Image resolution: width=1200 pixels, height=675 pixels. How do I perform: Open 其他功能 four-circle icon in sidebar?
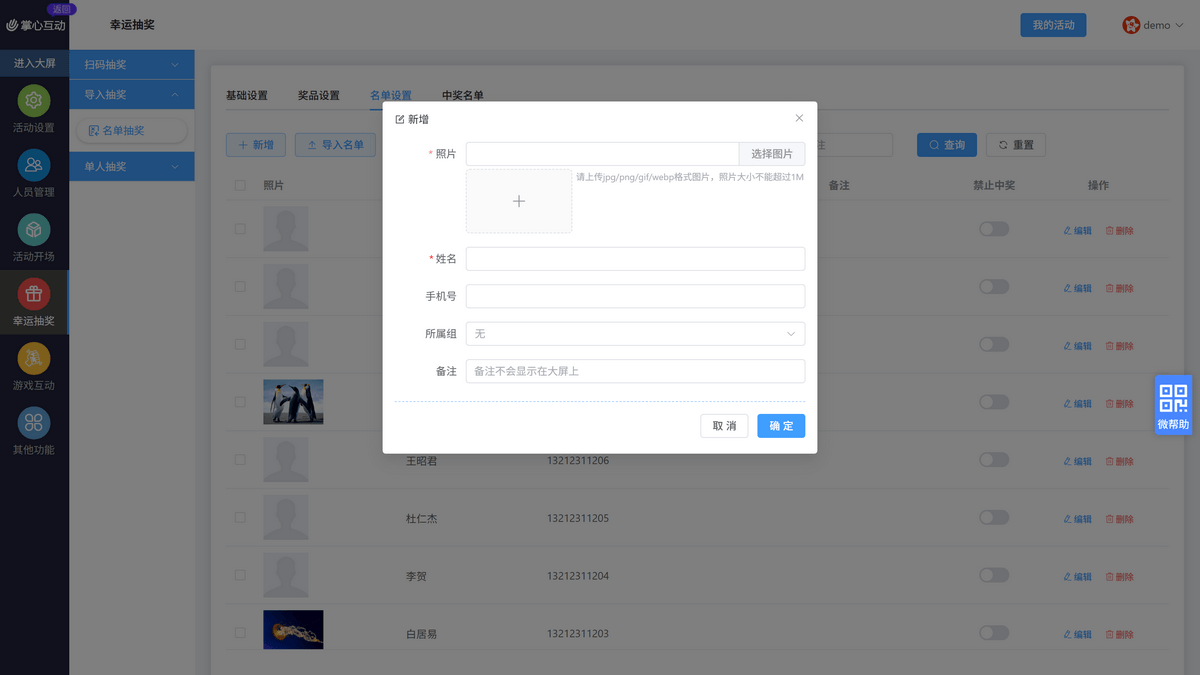pos(33,422)
